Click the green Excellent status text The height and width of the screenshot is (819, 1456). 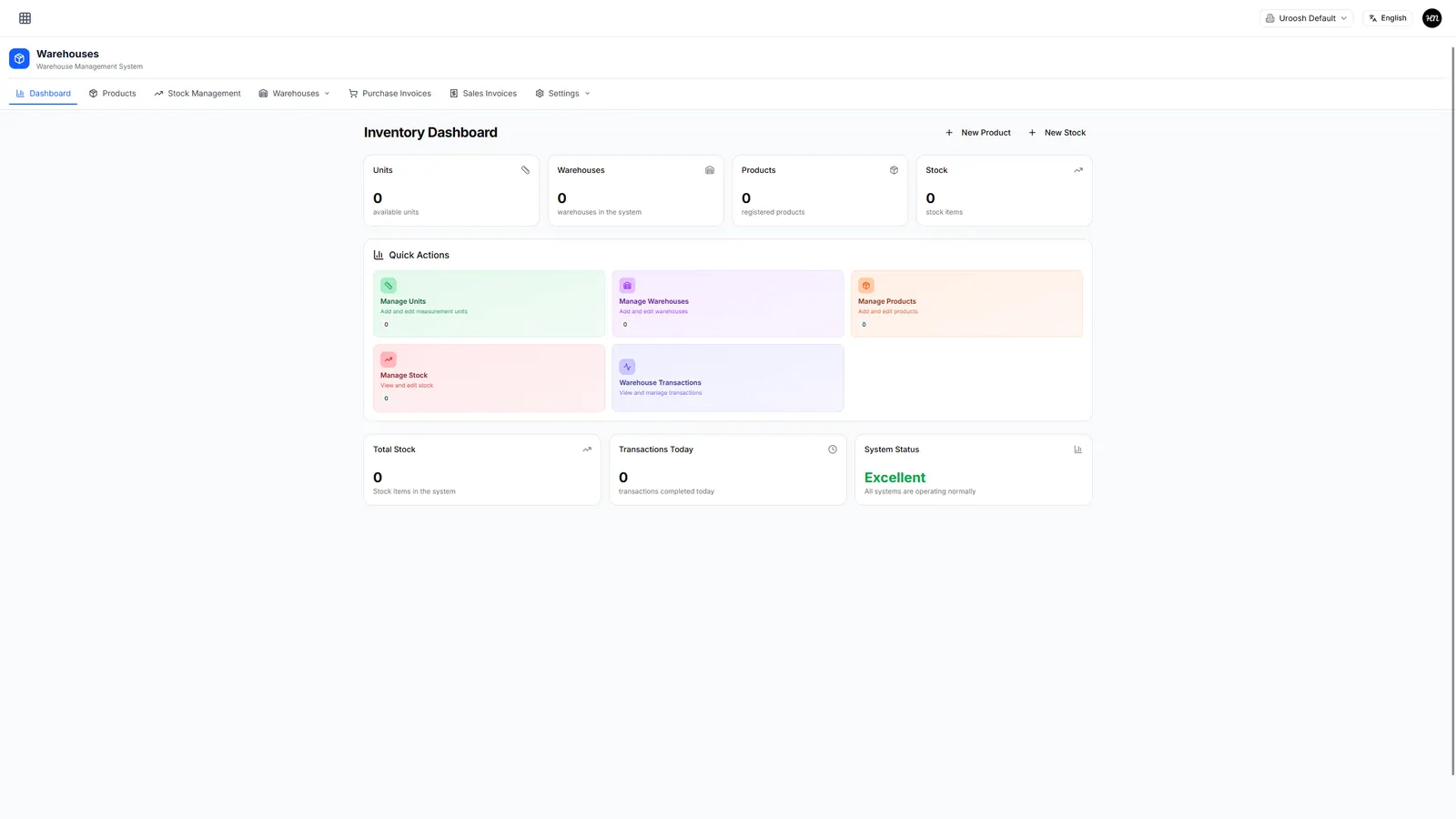pos(895,478)
